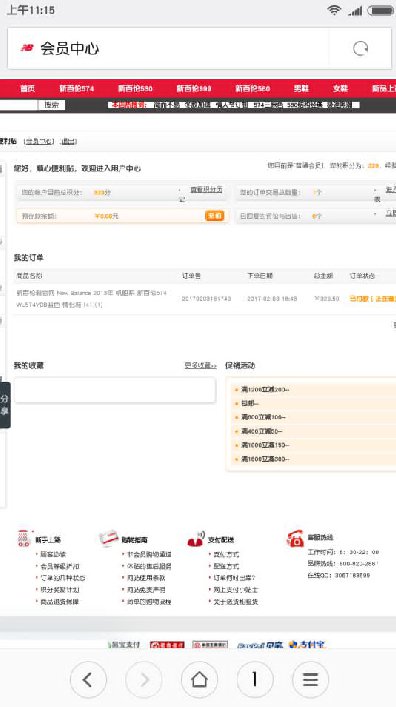This screenshot has height=707, width=396.
Task: Open the 网上支付小贴士 footer link
Action: pos(236,590)
